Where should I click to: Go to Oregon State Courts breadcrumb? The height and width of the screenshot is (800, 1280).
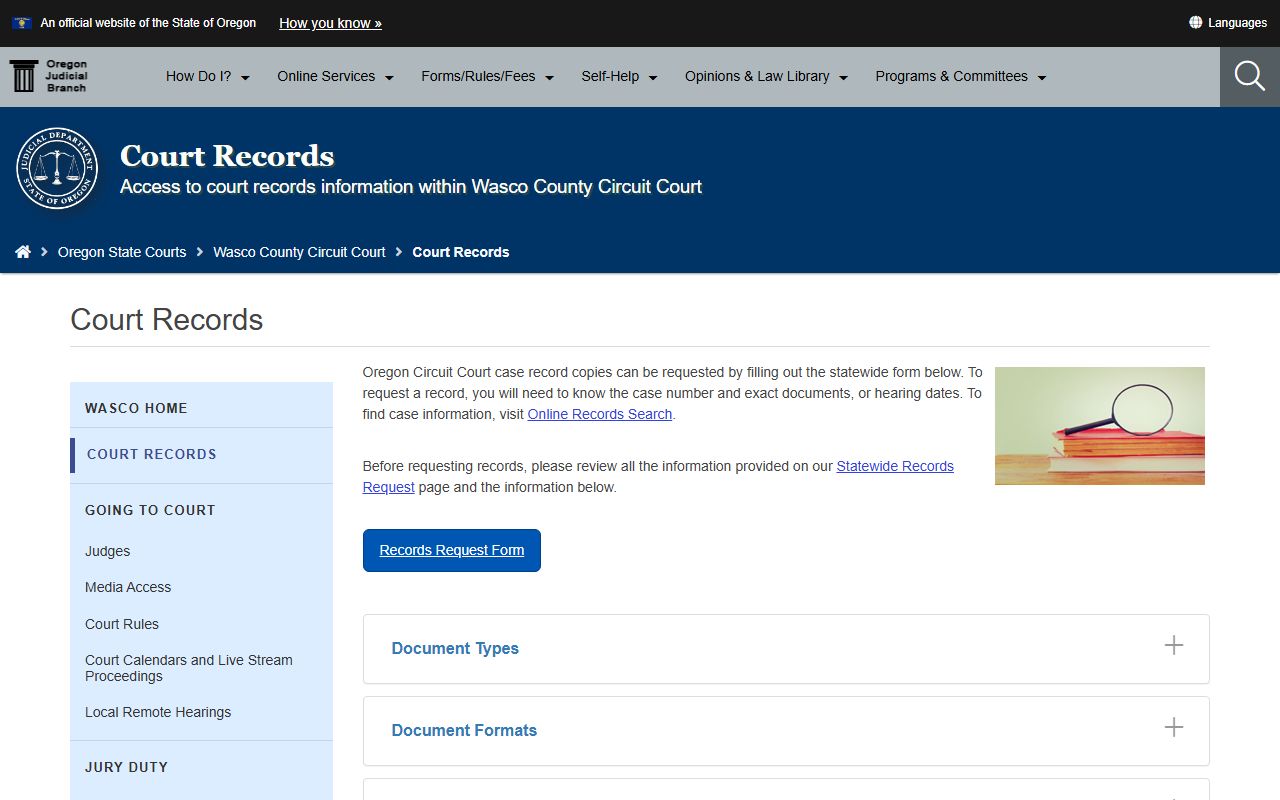tap(122, 252)
